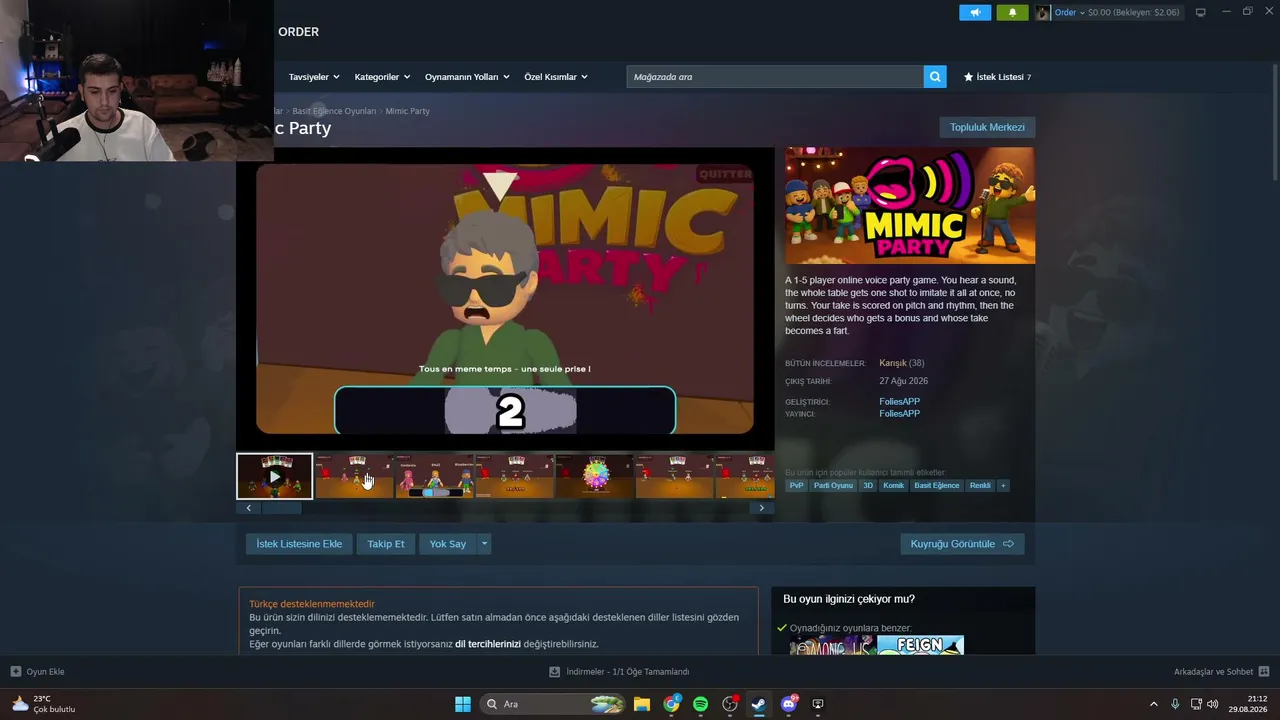The image size is (1280, 720).
Task: Click the dil tercihlerinizi language preferences link
Action: click(488, 644)
